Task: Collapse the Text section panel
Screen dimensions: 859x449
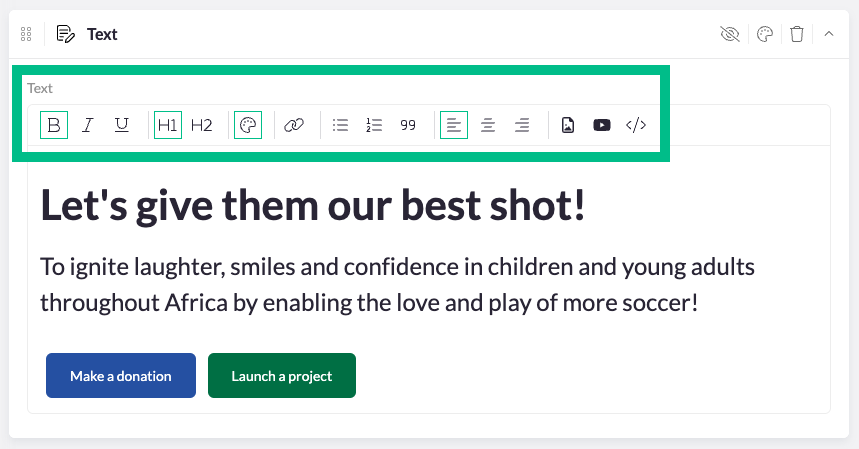Action: coord(829,34)
